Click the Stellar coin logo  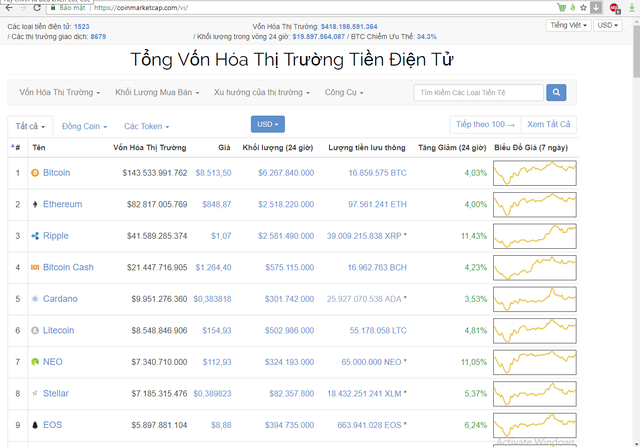tap(35, 393)
